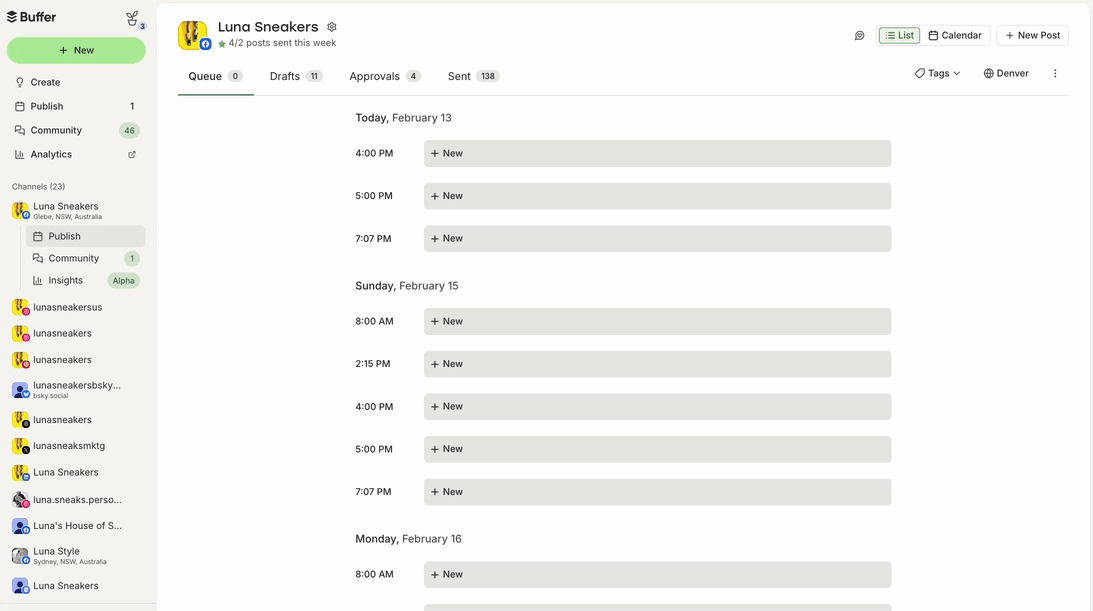Add new post Sunday 2:15 PM slot
The width and height of the screenshot is (1093, 611).
tap(657, 364)
